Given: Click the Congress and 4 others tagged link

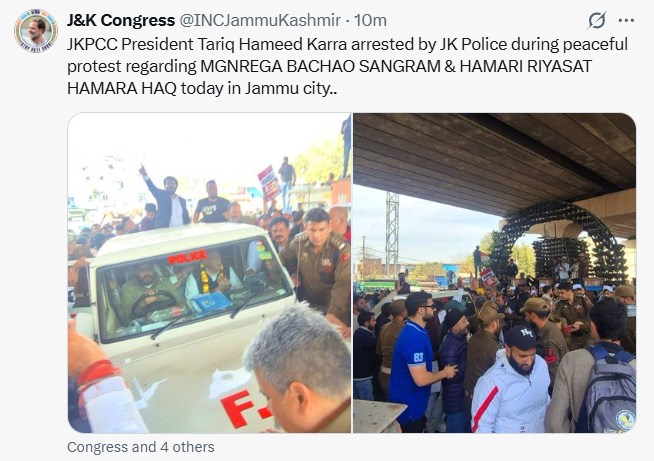Looking at the screenshot, I should click(x=141, y=447).
